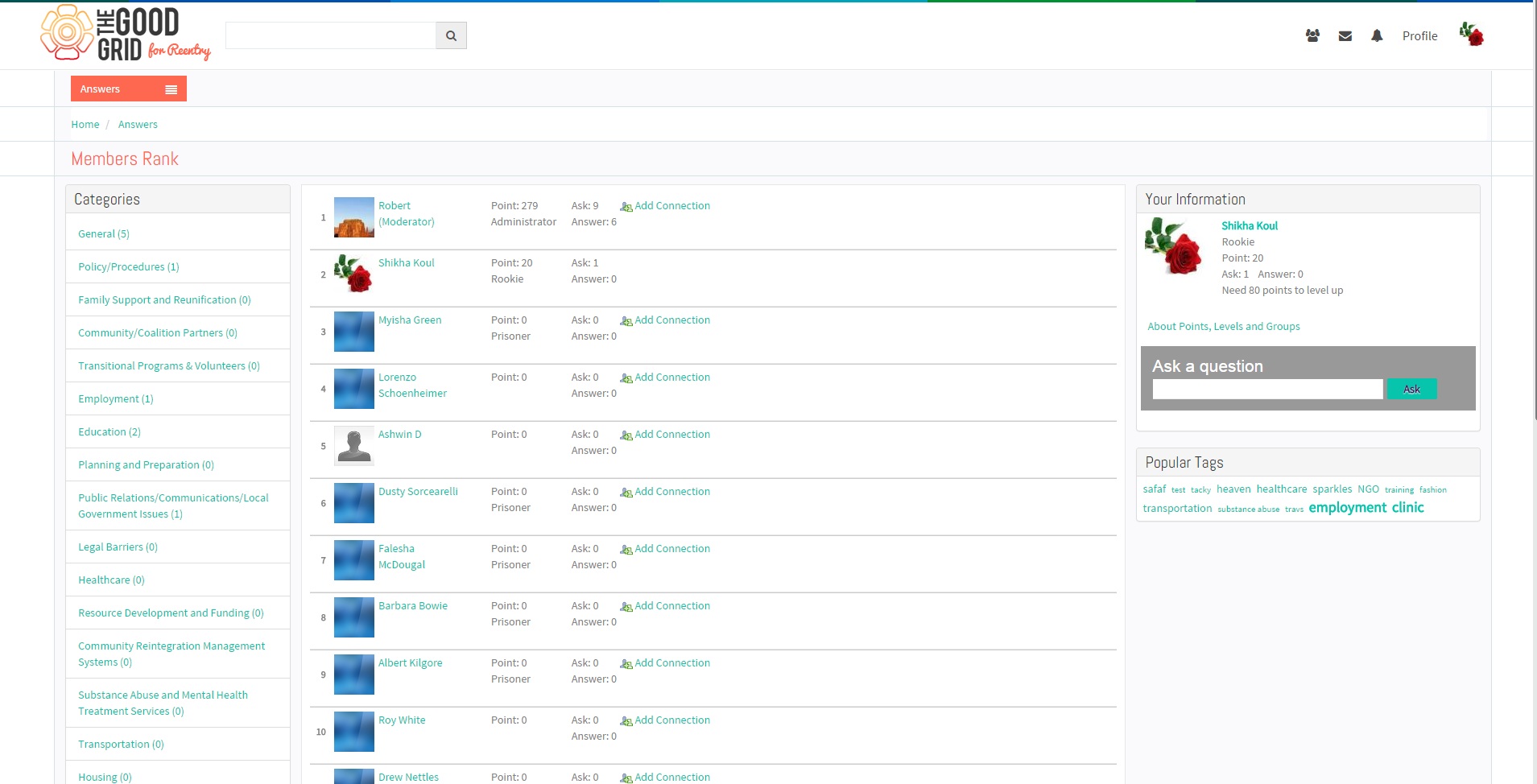The width and height of the screenshot is (1537, 784).
Task: Open Shikha Koul's rose avatar in rank list
Action: click(x=354, y=274)
